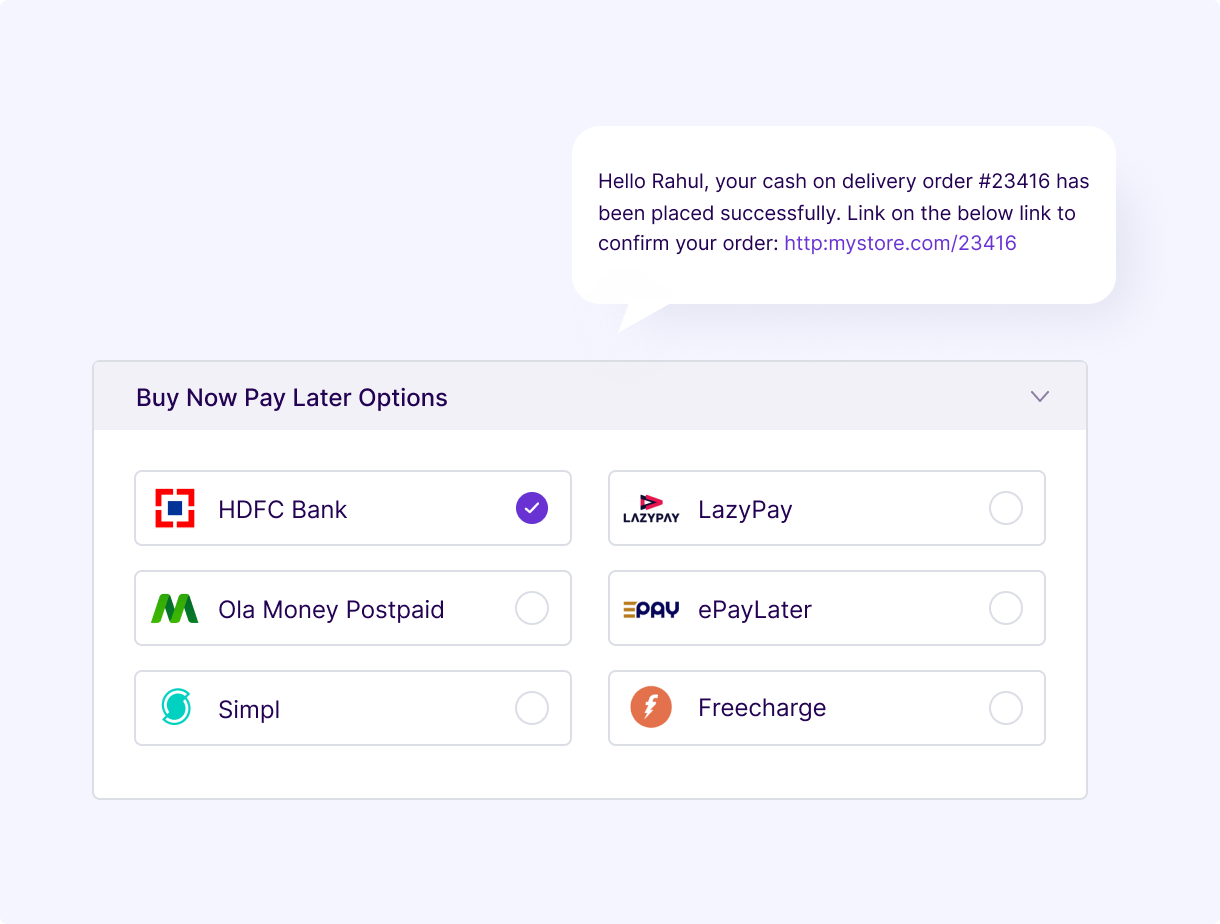The height and width of the screenshot is (924, 1220).
Task: Select the Ola Money Postpaid radio button
Action: 532,608
